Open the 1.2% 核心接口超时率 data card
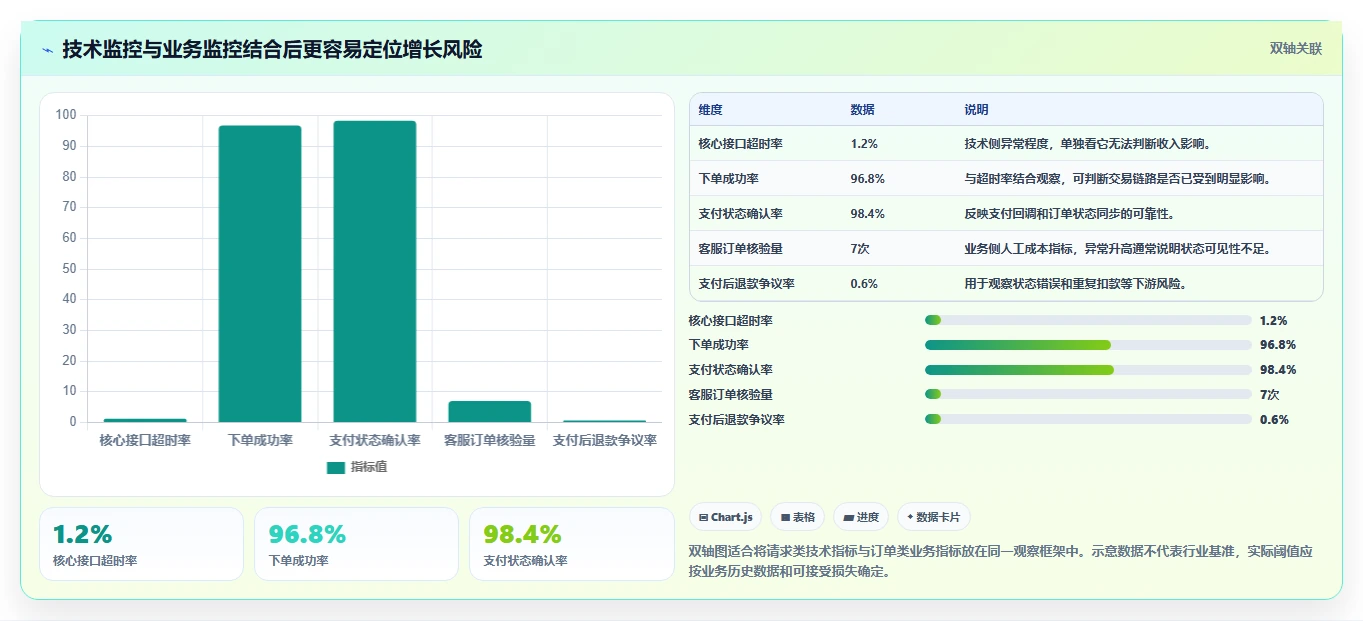Viewport: 1363px width, 621px height. point(141,544)
